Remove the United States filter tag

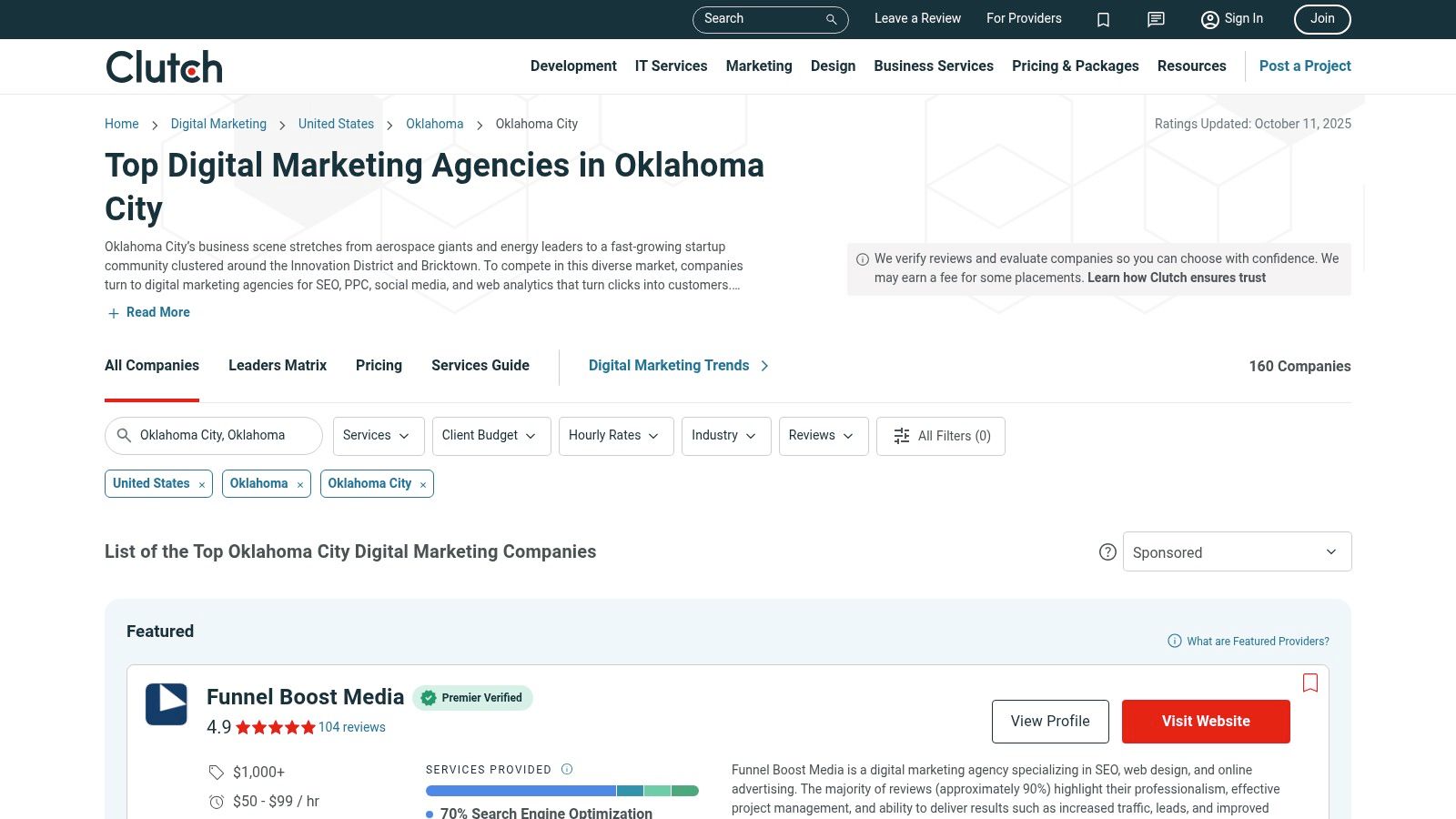(x=202, y=485)
